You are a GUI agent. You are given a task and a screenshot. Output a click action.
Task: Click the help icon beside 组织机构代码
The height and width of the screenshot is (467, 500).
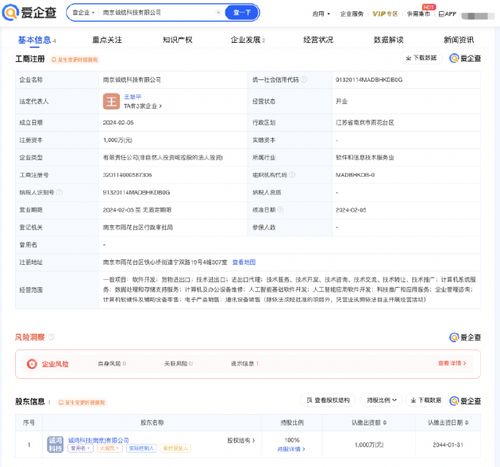pyautogui.click(x=292, y=175)
